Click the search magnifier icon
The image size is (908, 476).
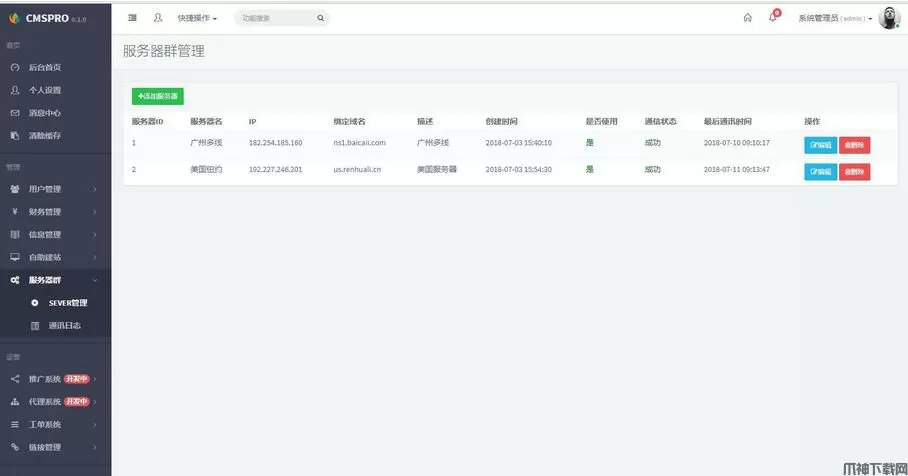coord(320,18)
